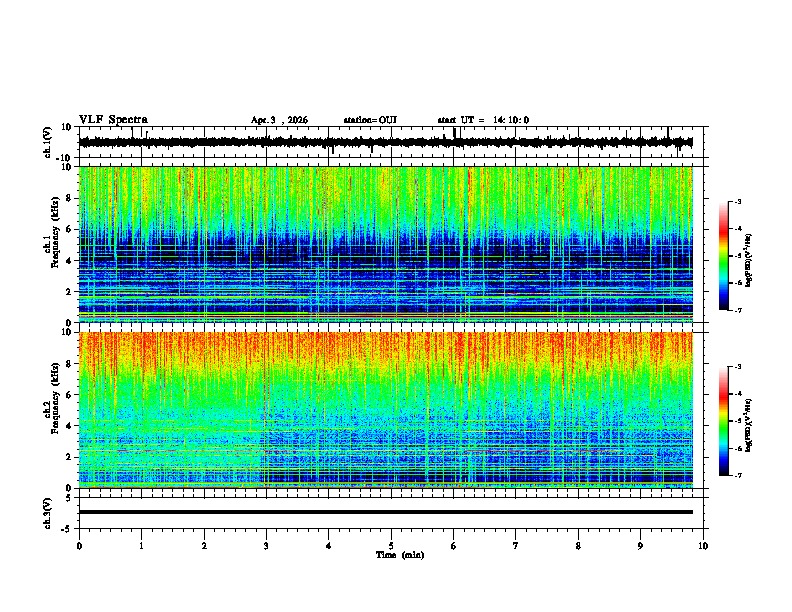Image resolution: width=792 pixels, height=612 pixels.
Task: Click the time axis tick label "9"
Action: pyautogui.click(x=640, y=546)
